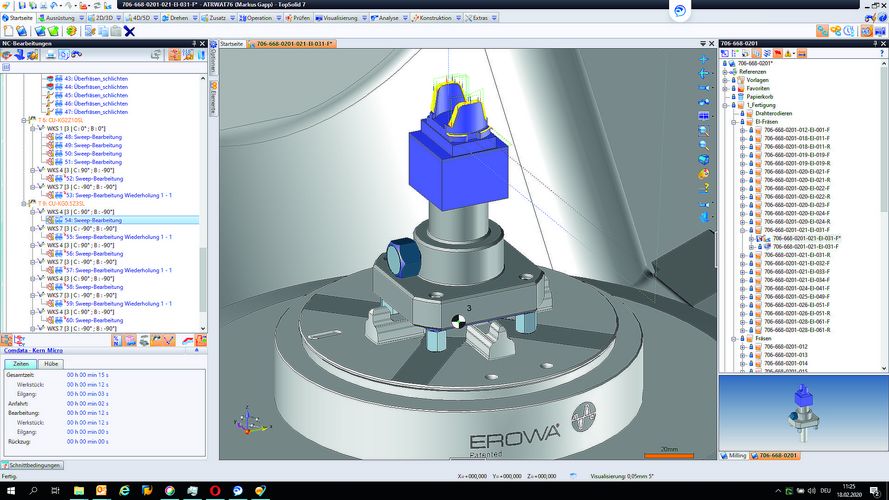This screenshot has width=889, height=500.
Task: Click the XY axis icon below operations tree
Action: click(20, 340)
